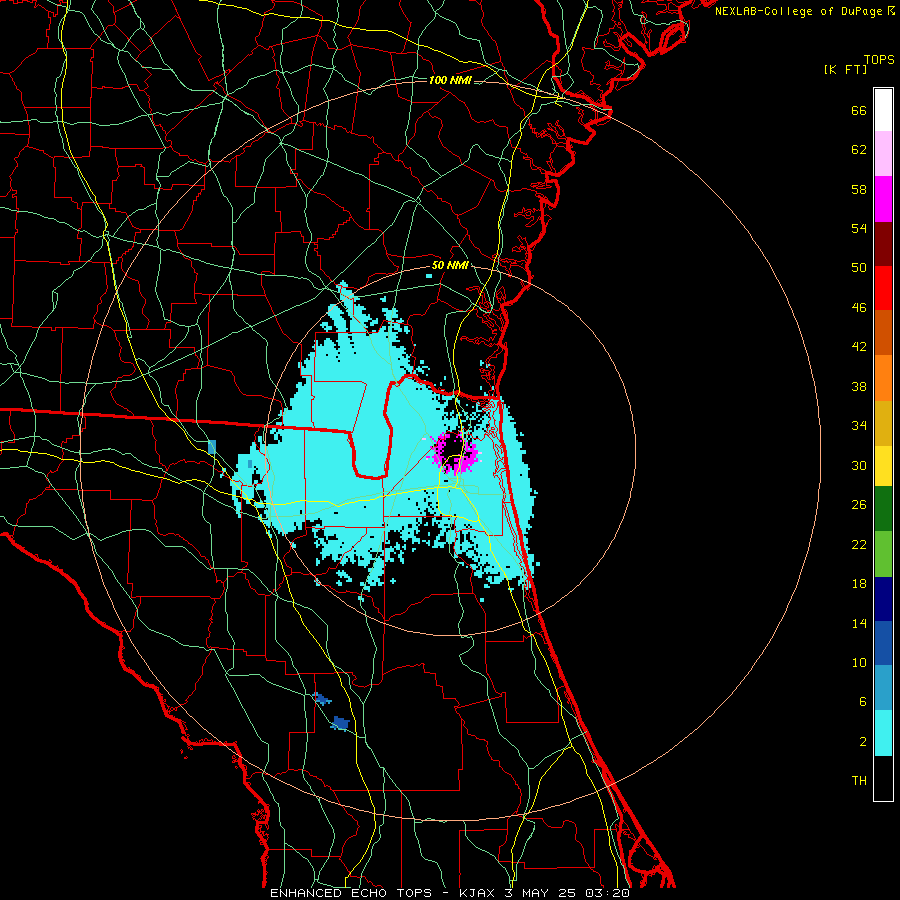Click the light pink legend swatch
This screenshot has width=900, height=900.
[883, 153]
